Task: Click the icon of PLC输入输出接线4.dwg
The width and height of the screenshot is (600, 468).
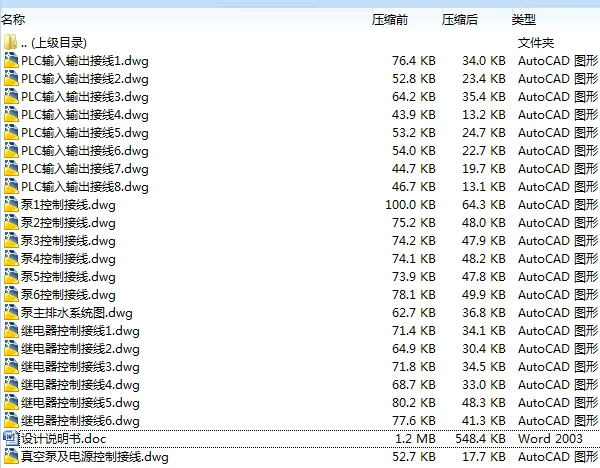Action: click(11, 114)
